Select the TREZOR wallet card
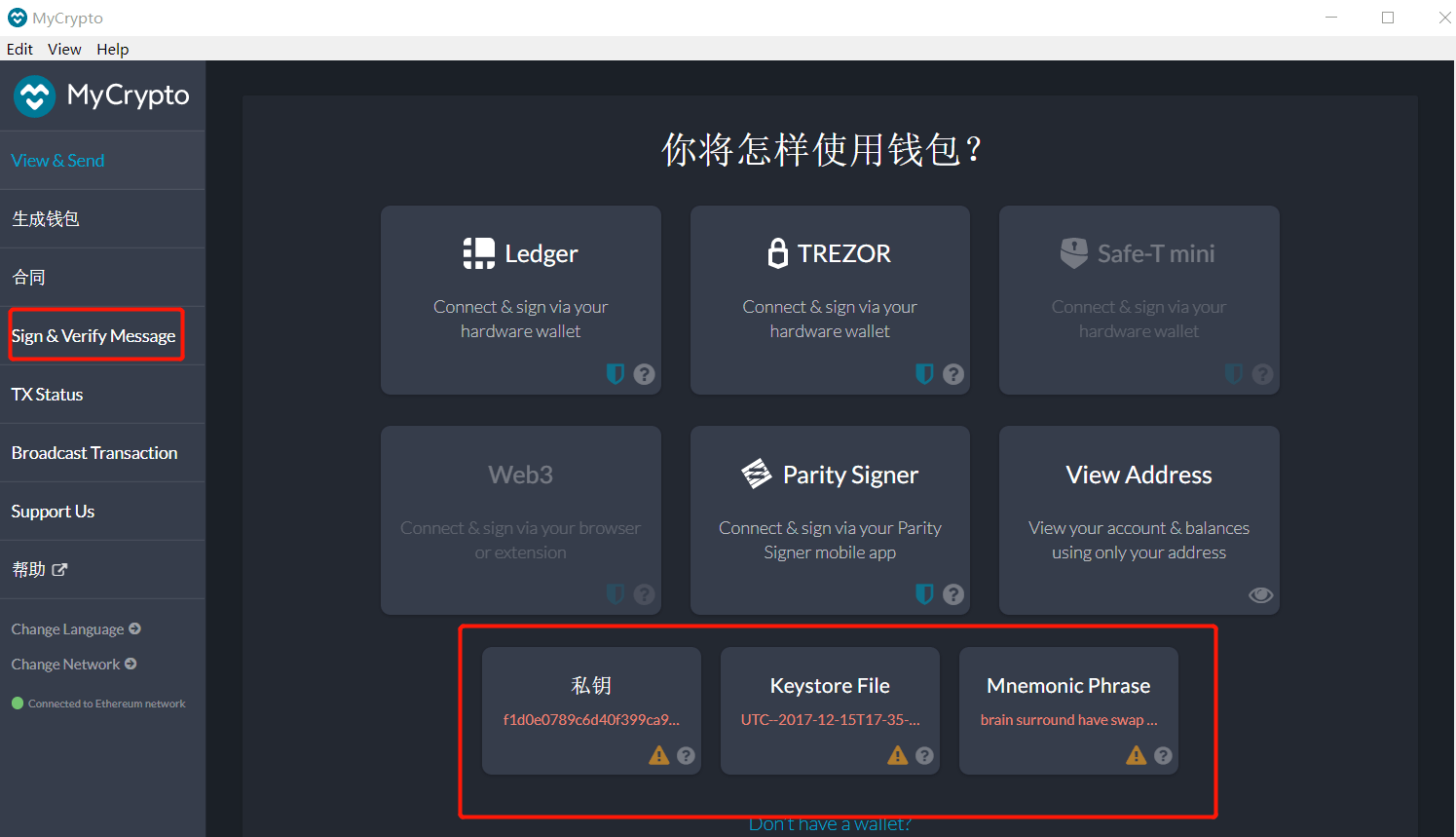Image resolution: width=1456 pixels, height=837 pixels. [829, 300]
